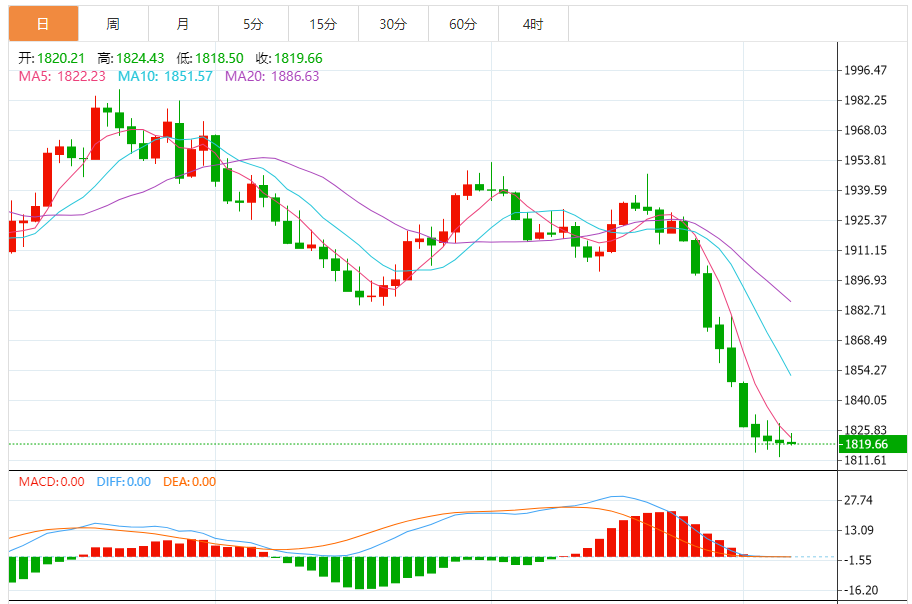
Task: Click the high price 1824.43 value
Action: [x=140, y=58]
